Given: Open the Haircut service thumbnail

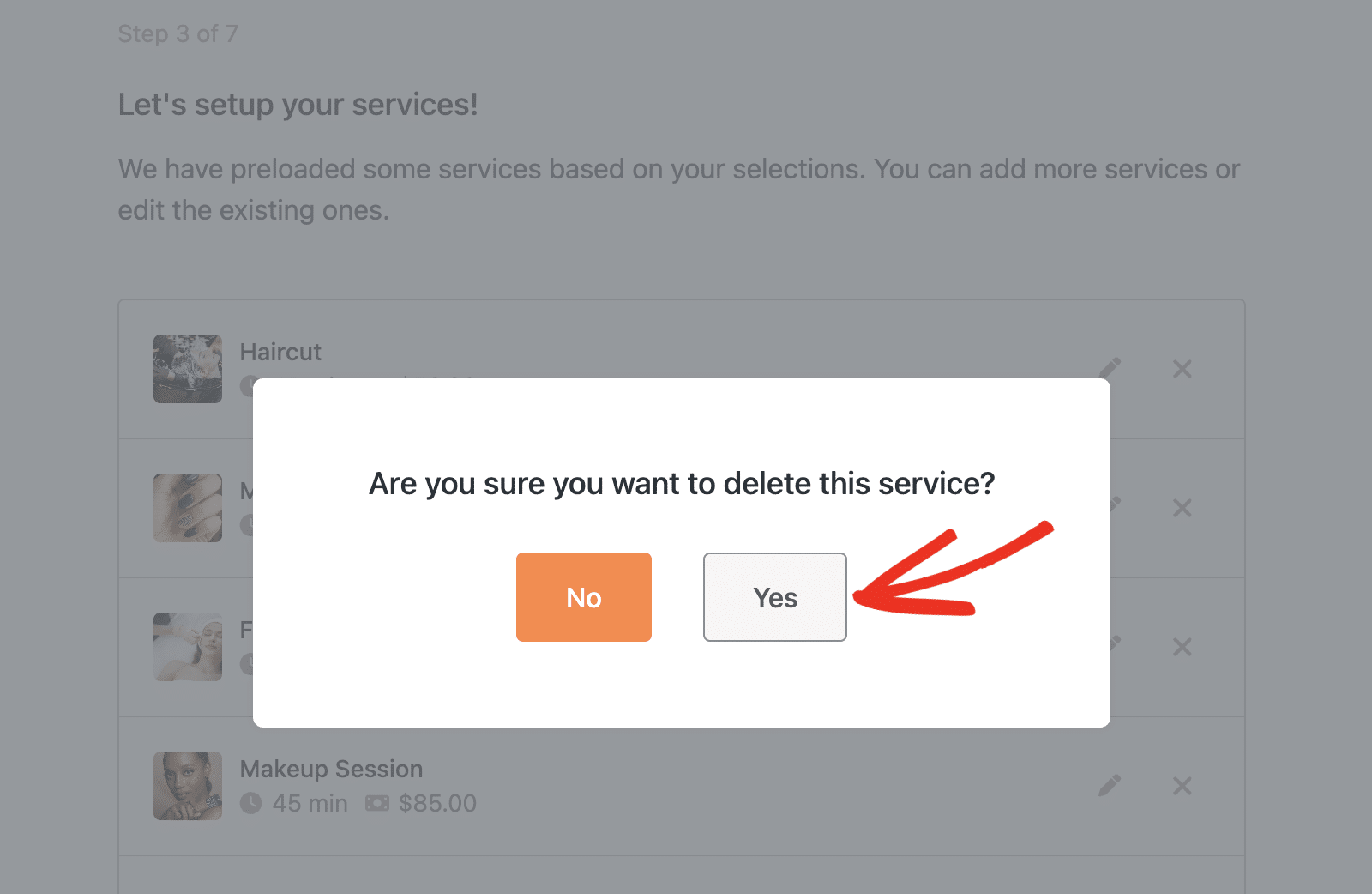Looking at the screenshot, I should click(188, 369).
